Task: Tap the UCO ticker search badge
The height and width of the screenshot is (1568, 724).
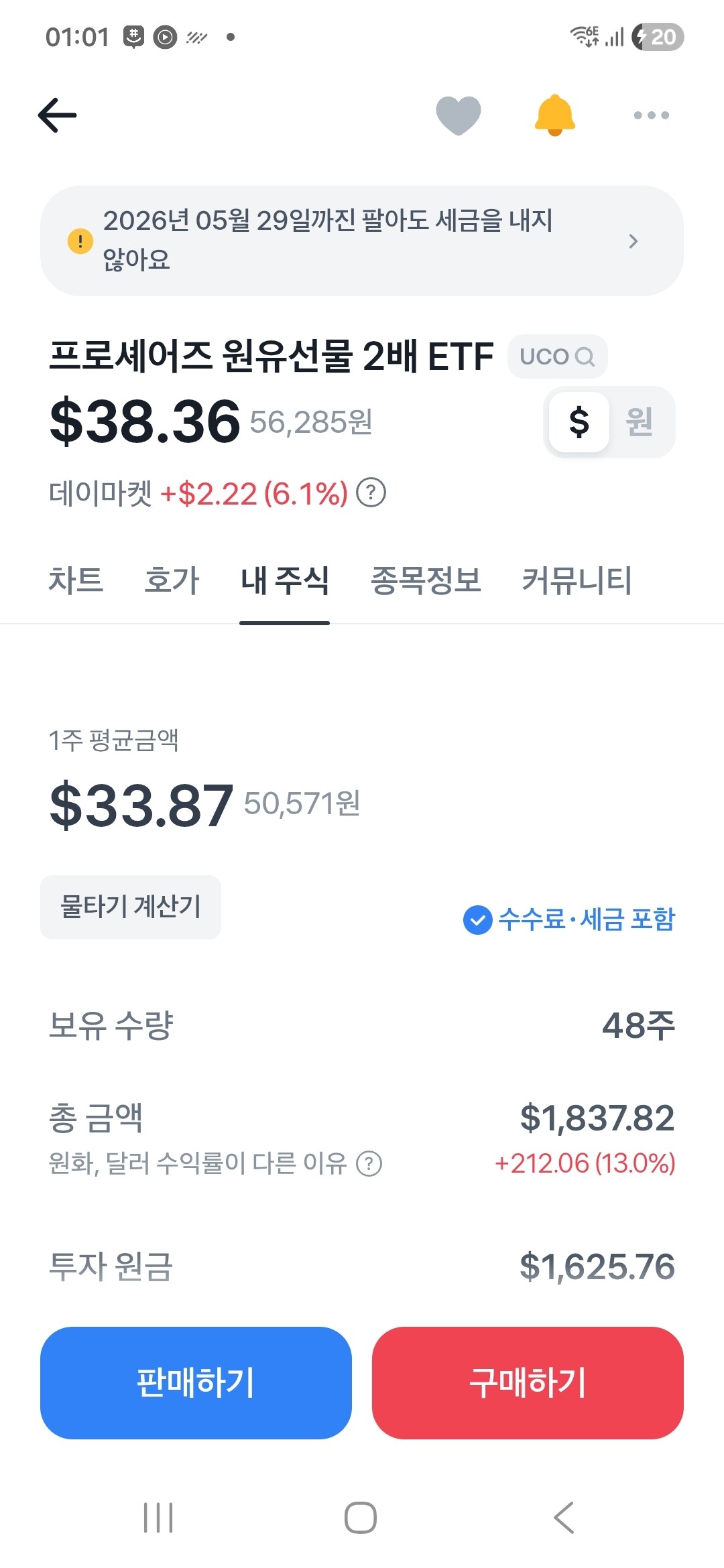Action: tap(557, 356)
